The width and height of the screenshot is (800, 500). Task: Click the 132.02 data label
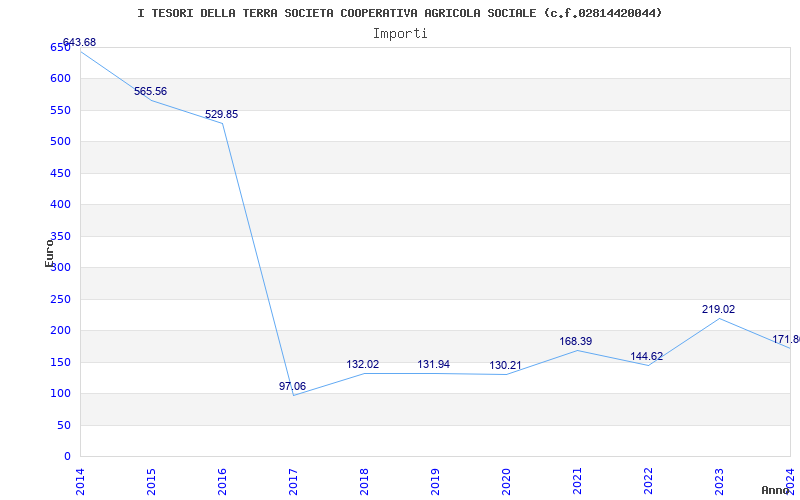[x=363, y=364]
